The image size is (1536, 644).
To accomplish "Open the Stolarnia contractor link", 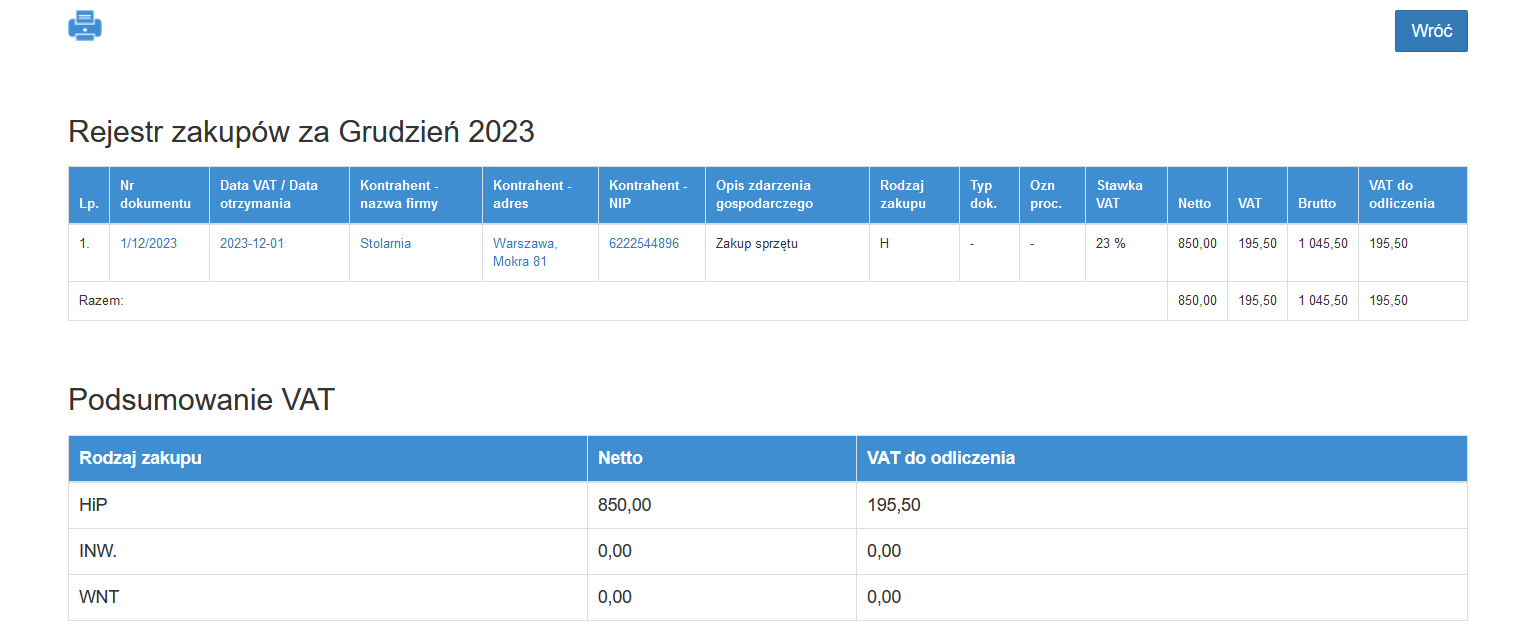I will (385, 243).
